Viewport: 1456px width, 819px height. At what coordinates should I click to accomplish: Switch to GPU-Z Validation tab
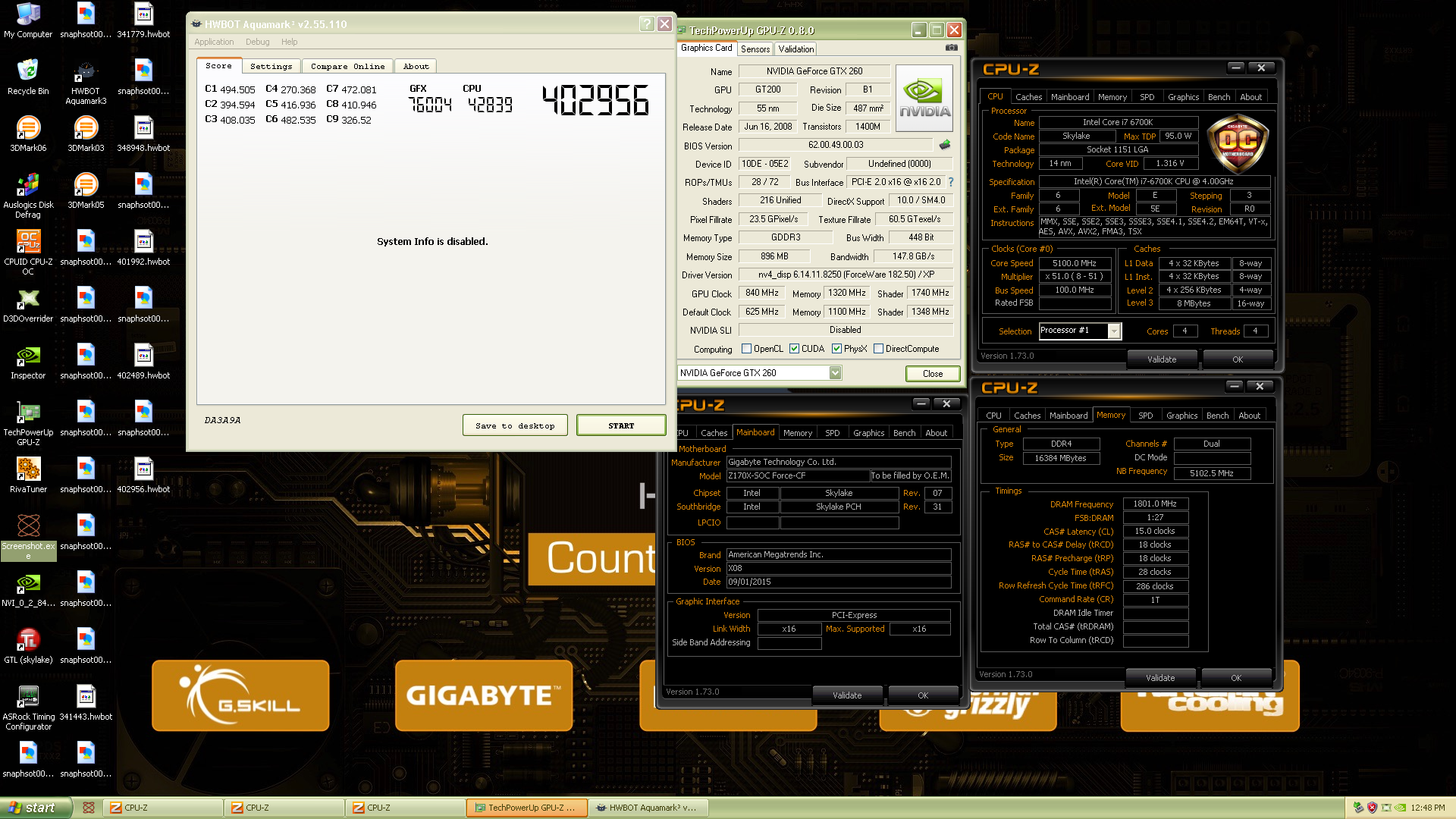[796, 49]
